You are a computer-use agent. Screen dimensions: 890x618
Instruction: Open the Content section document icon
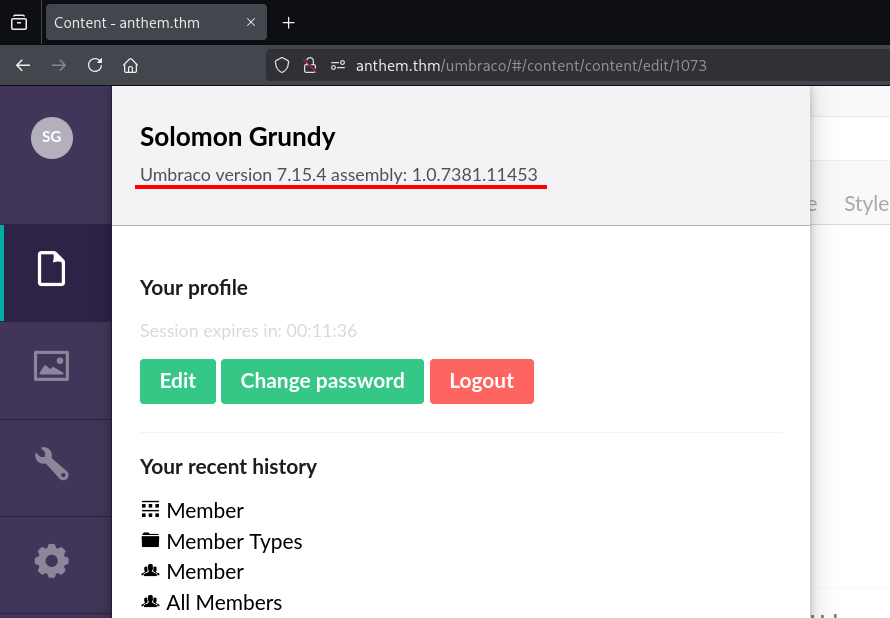pos(52,270)
